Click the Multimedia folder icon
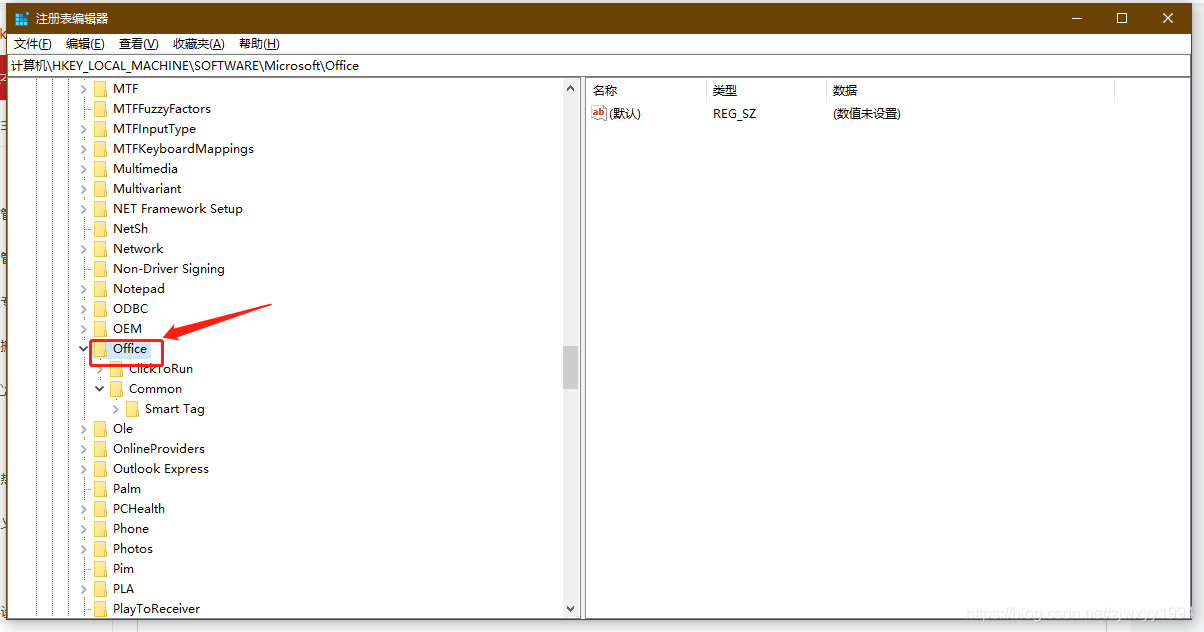The height and width of the screenshot is (632, 1204). tap(100, 169)
